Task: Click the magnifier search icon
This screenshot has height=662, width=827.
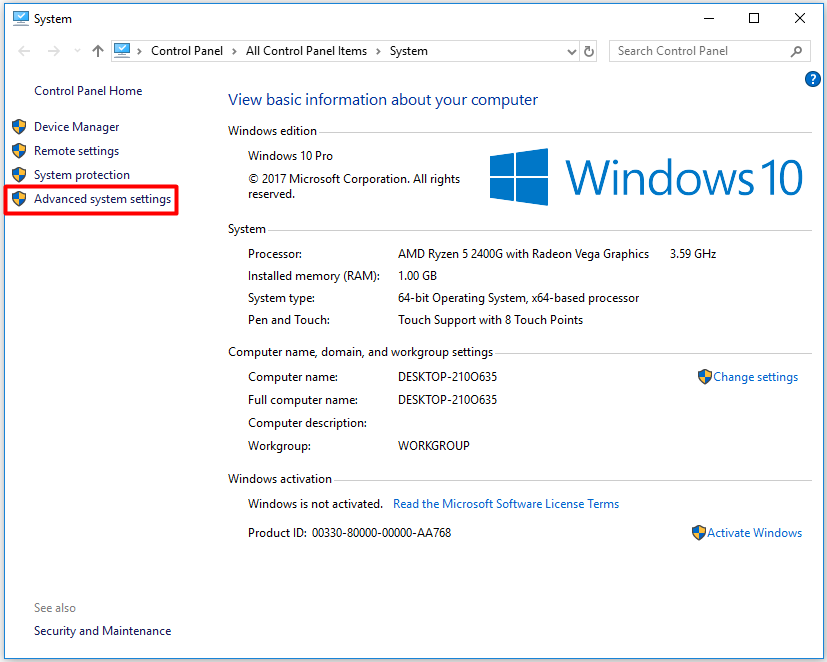Action: pyautogui.click(x=796, y=51)
